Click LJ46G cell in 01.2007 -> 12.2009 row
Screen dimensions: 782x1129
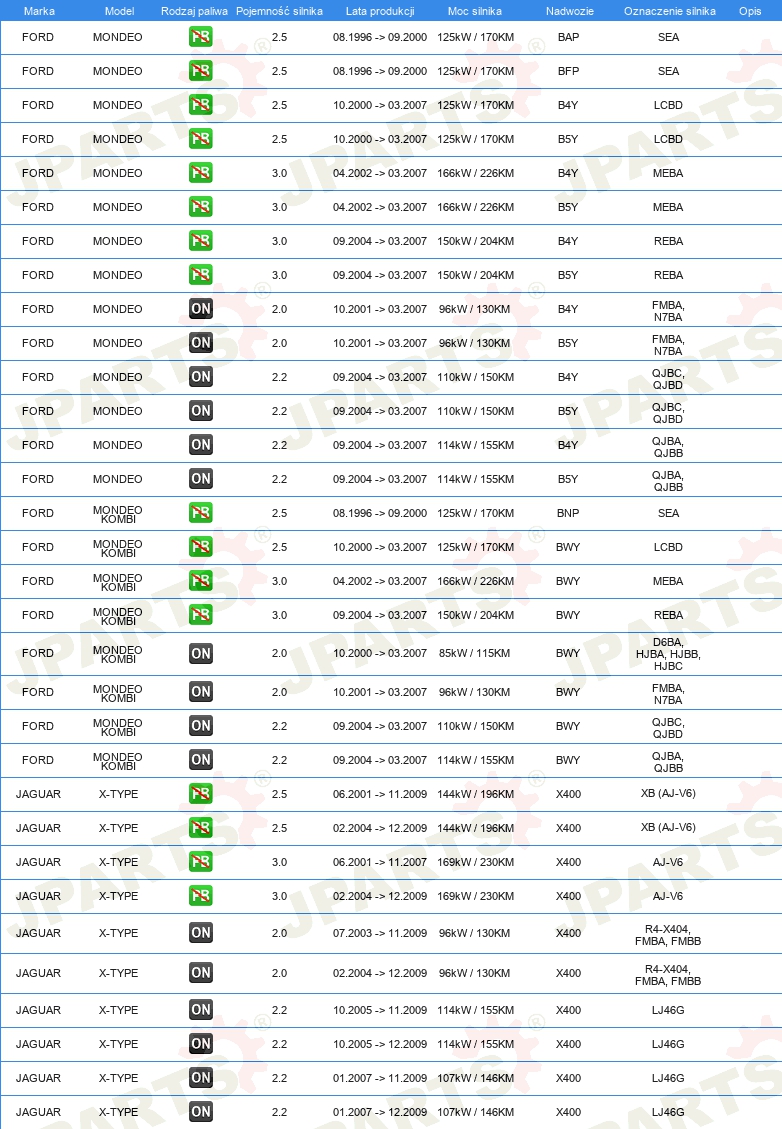coord(668,1112)
